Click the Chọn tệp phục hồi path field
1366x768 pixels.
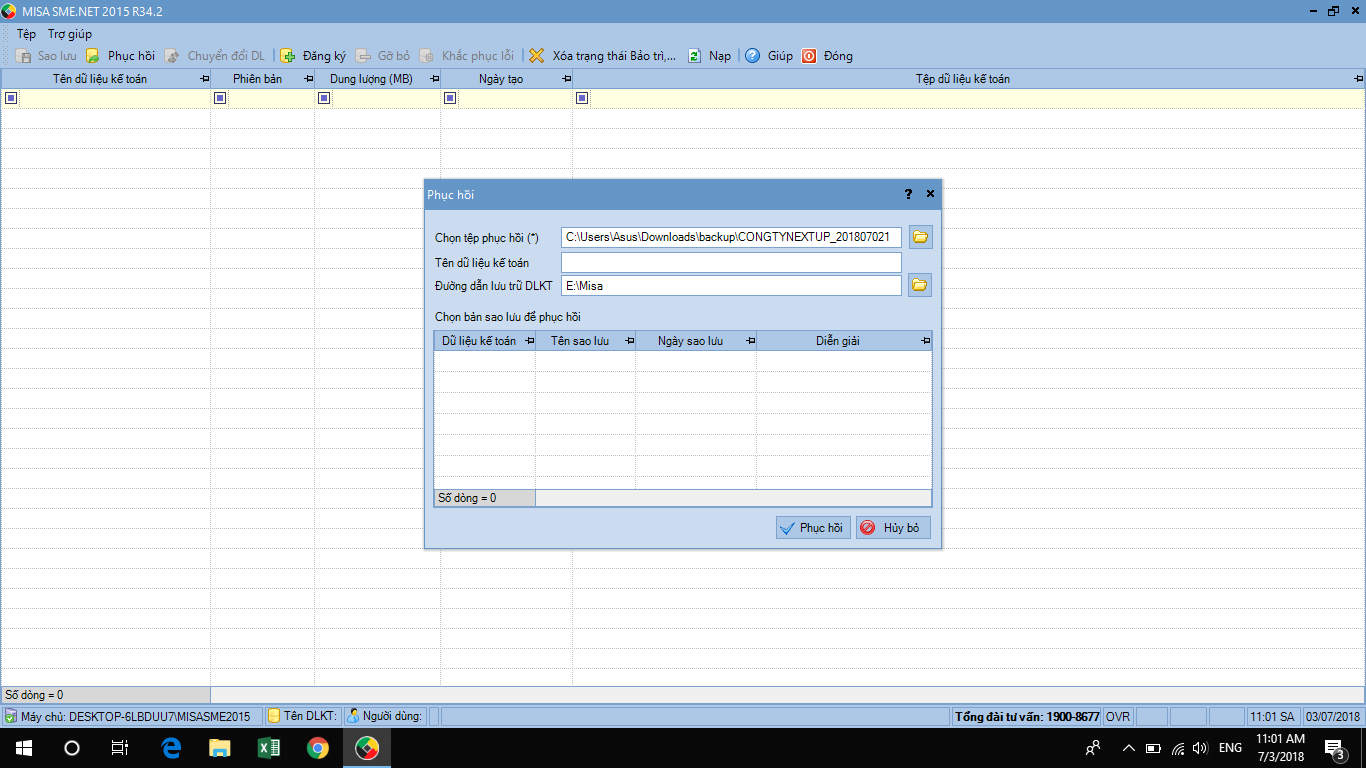[x=731, y=237]
